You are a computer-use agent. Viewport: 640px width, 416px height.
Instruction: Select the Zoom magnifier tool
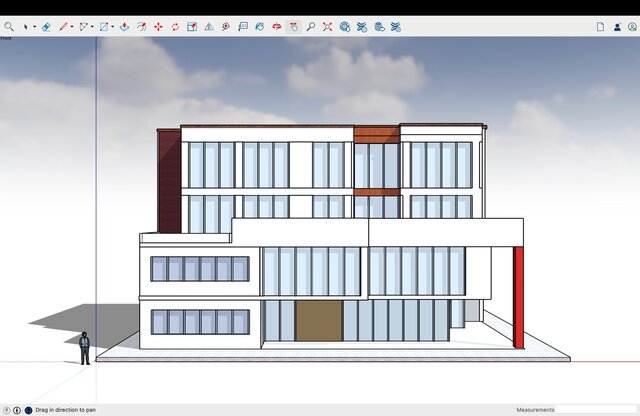pyautogui.click(x=311, y=27)
